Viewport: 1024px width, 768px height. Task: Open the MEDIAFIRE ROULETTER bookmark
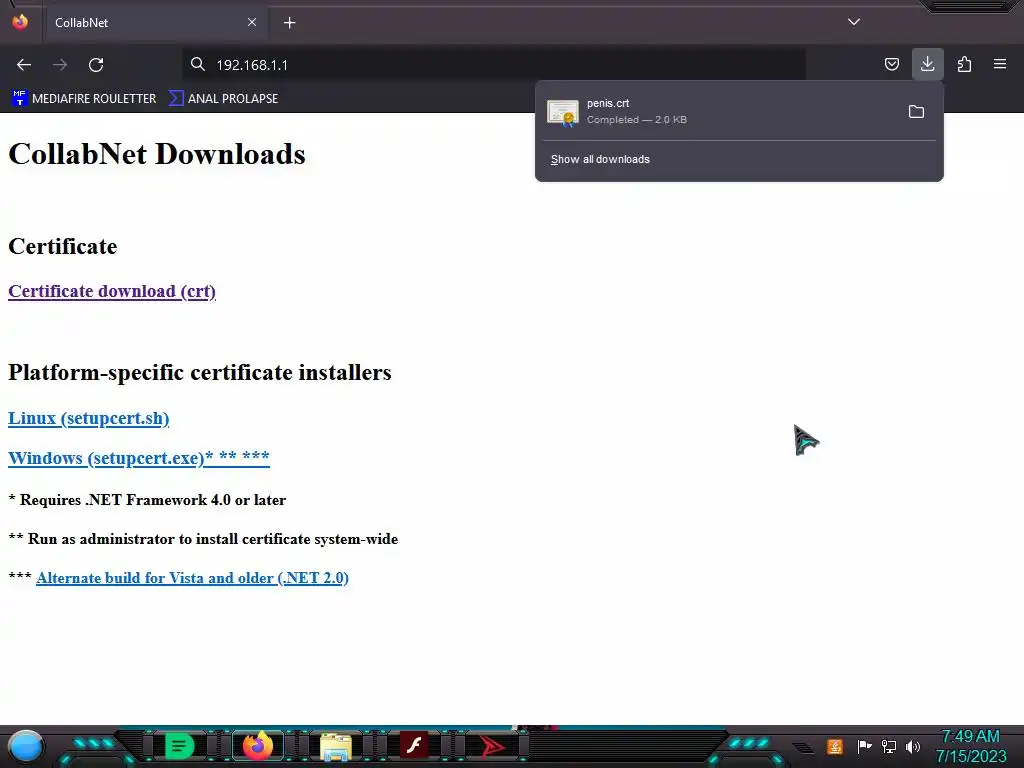pos(84,99)
